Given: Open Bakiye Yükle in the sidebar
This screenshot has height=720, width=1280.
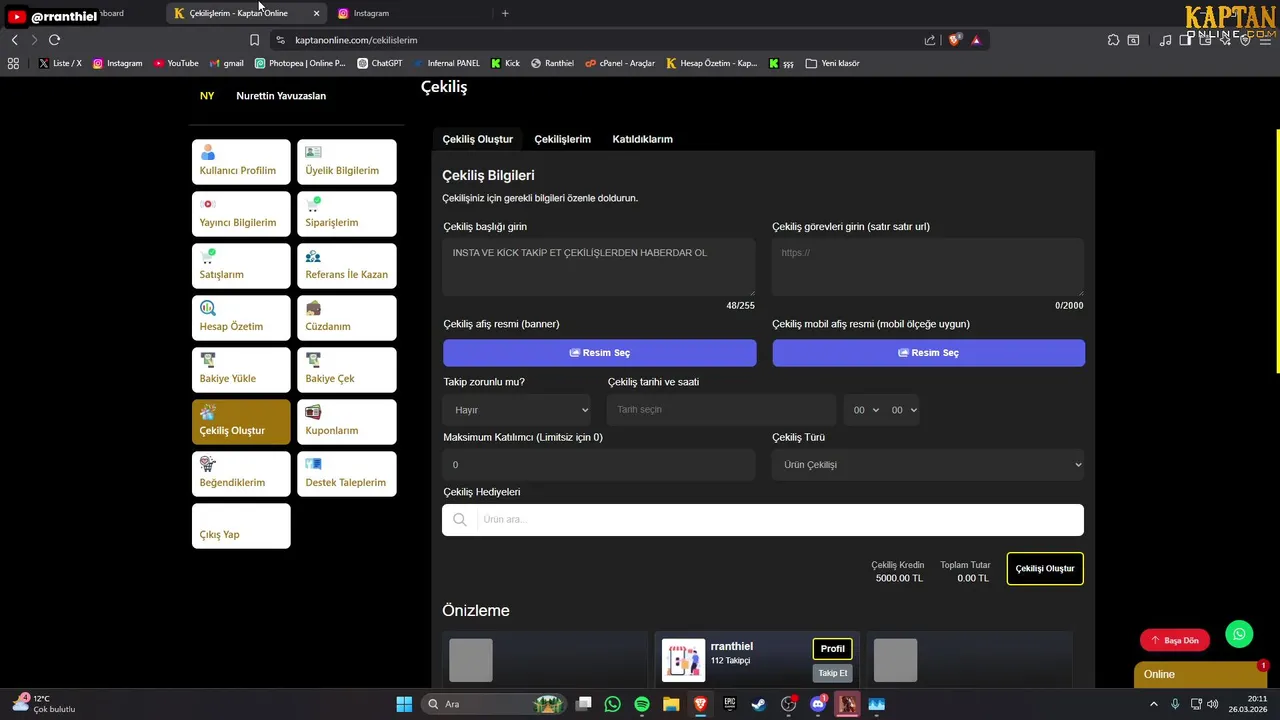Looking at the screenshot, I should pyautogui.click(x=241, y=370).
